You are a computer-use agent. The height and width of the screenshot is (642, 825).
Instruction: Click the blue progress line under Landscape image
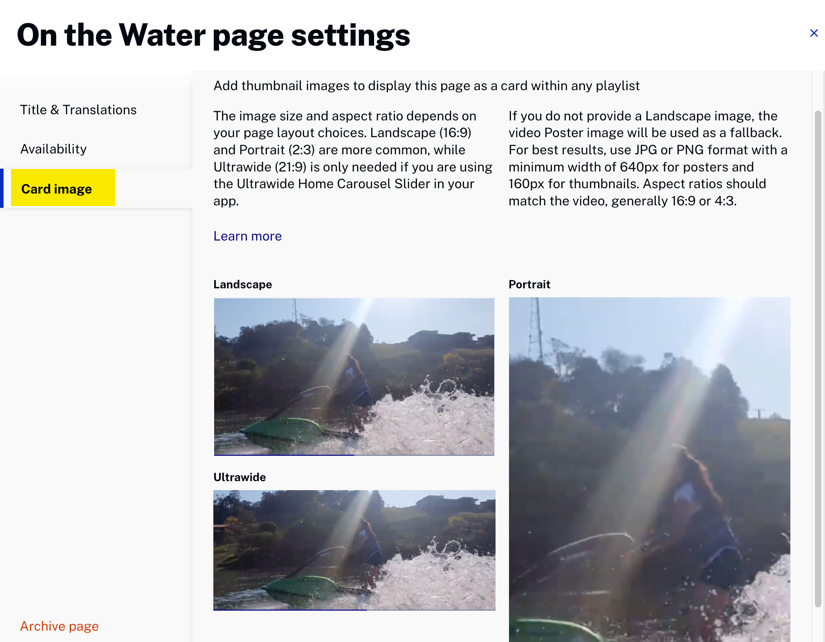284,455
